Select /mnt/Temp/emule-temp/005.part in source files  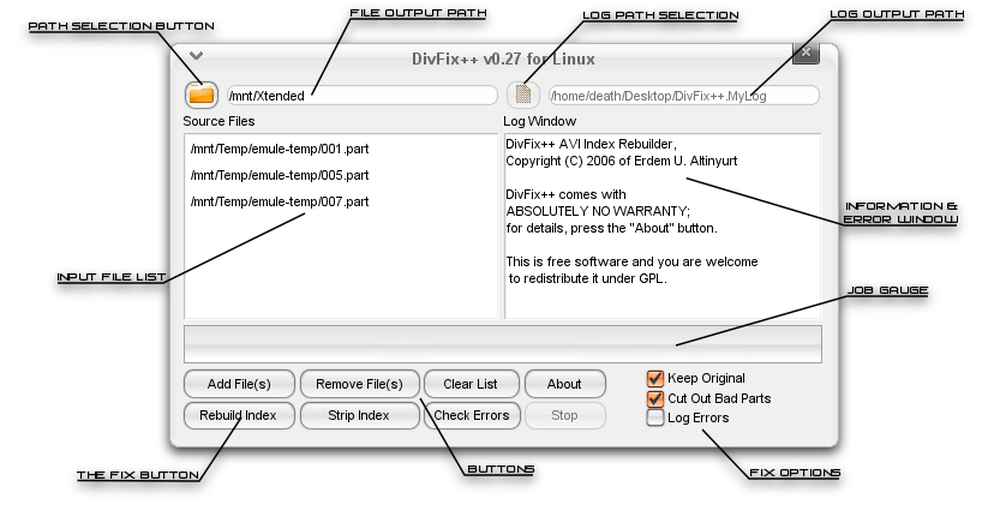tap(279, 175)
